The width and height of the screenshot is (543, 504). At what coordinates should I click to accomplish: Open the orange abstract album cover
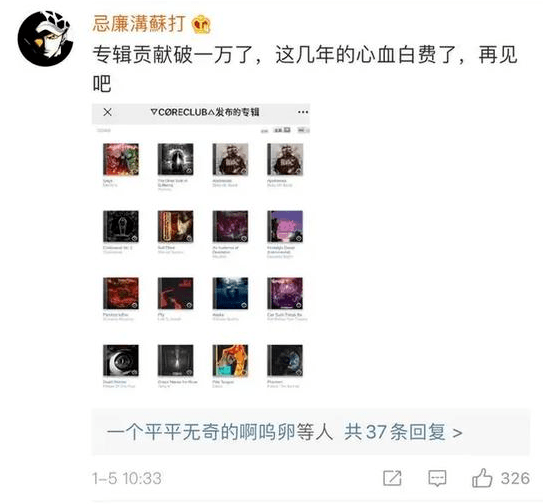pos(230,360)
